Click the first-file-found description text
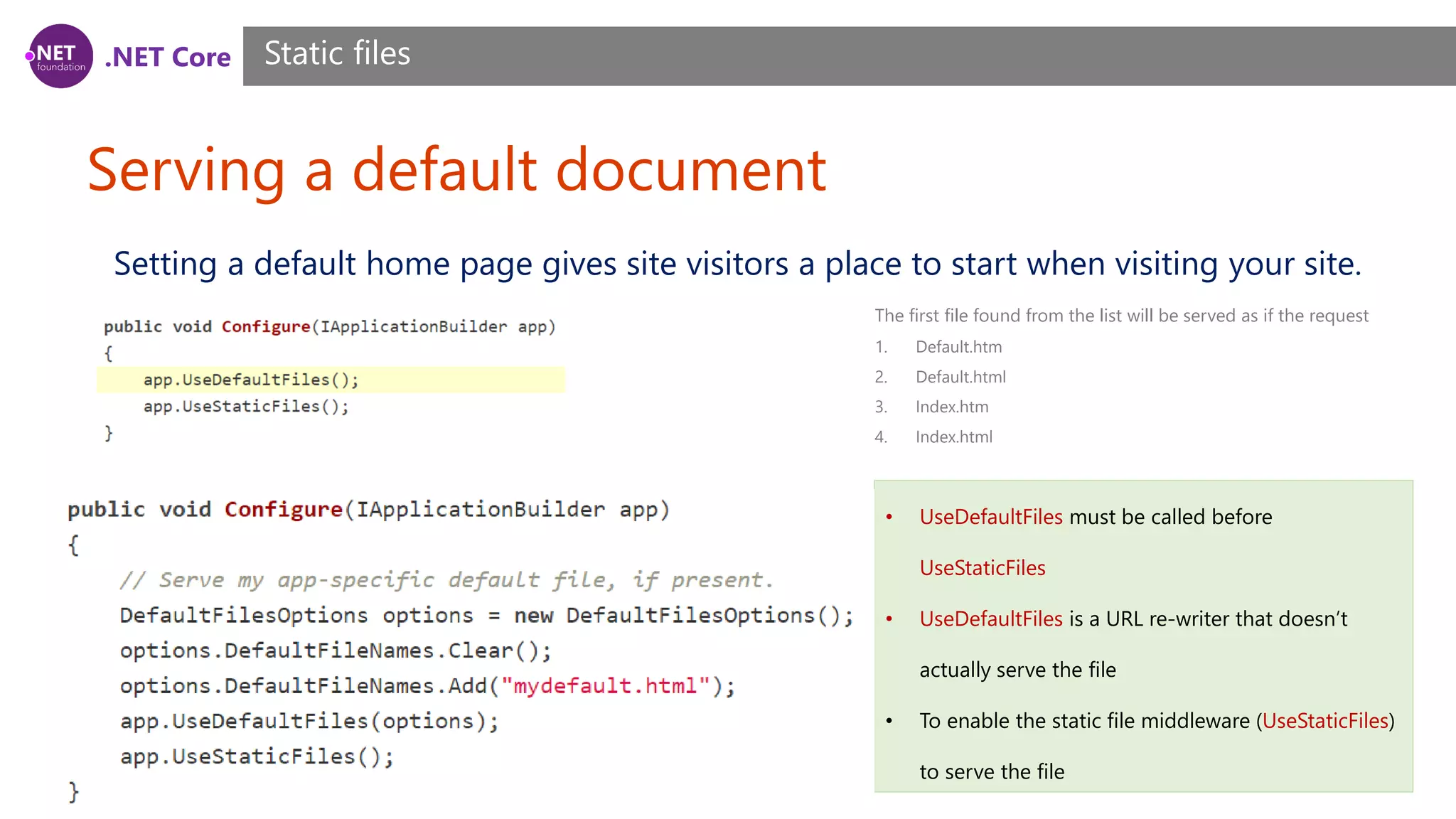The image size is (1456, 819). [x=1121, y=316]
